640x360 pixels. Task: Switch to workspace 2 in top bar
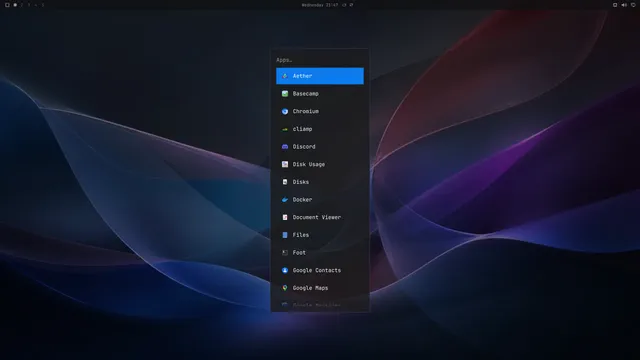pos(21,5)
